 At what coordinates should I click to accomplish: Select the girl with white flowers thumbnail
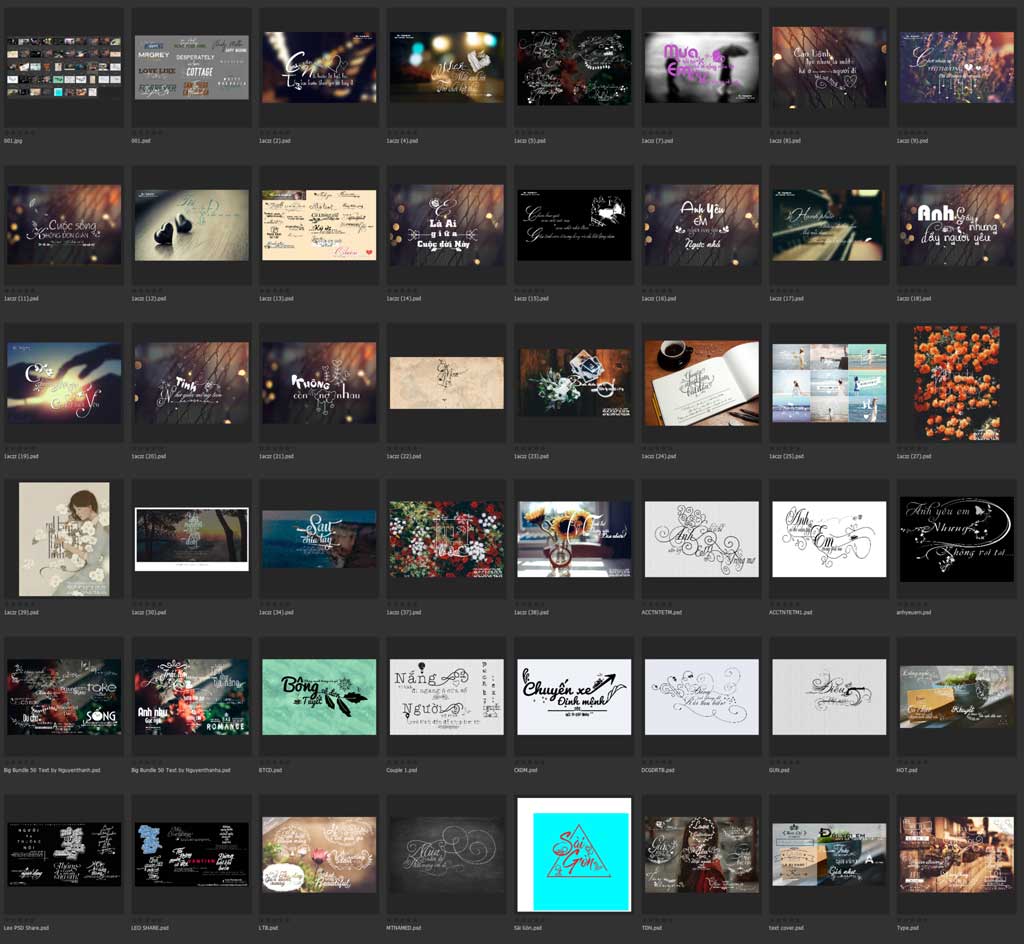(x=64, y=540)
